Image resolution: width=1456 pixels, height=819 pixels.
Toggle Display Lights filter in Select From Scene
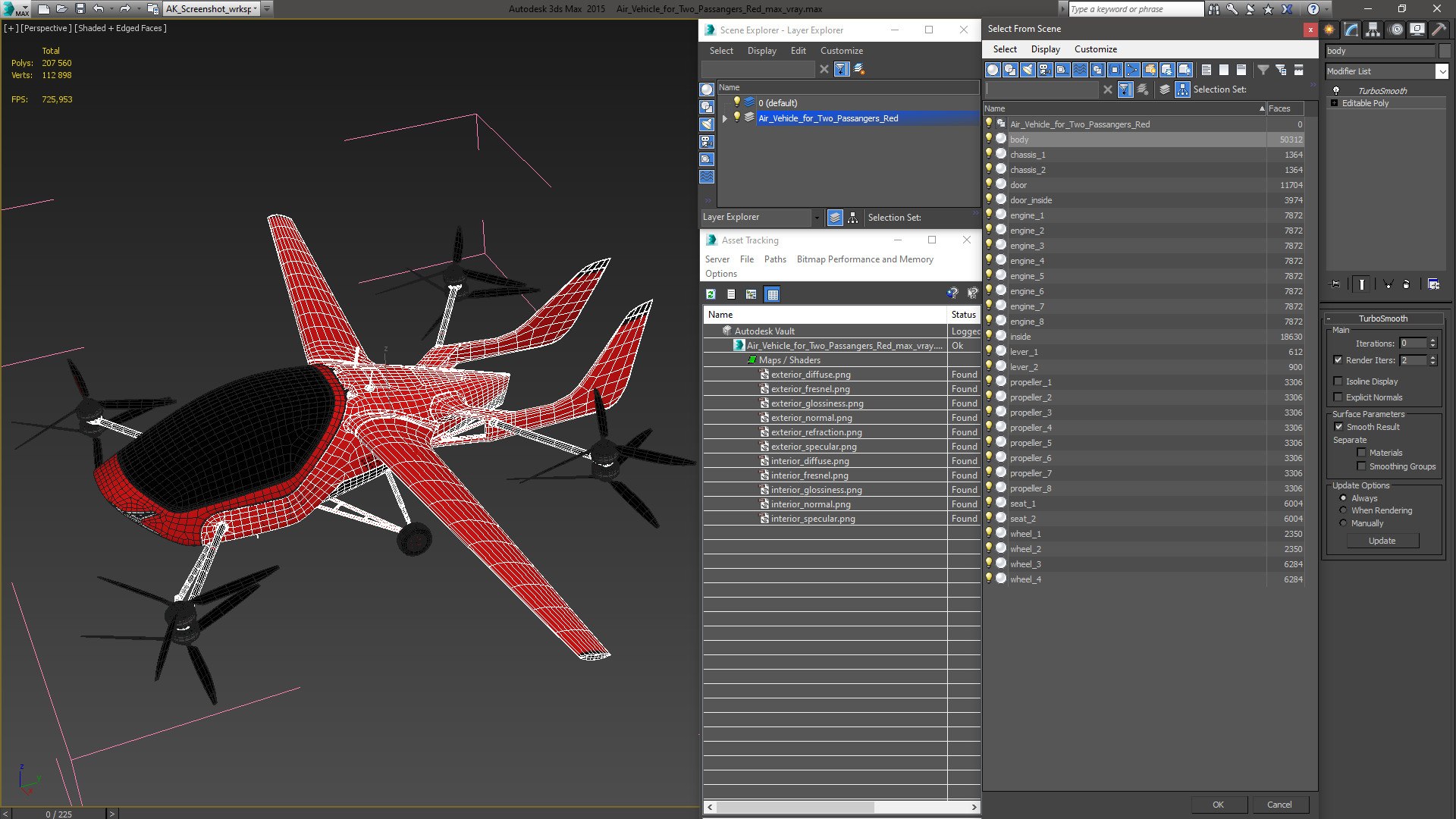point(1028,70)
